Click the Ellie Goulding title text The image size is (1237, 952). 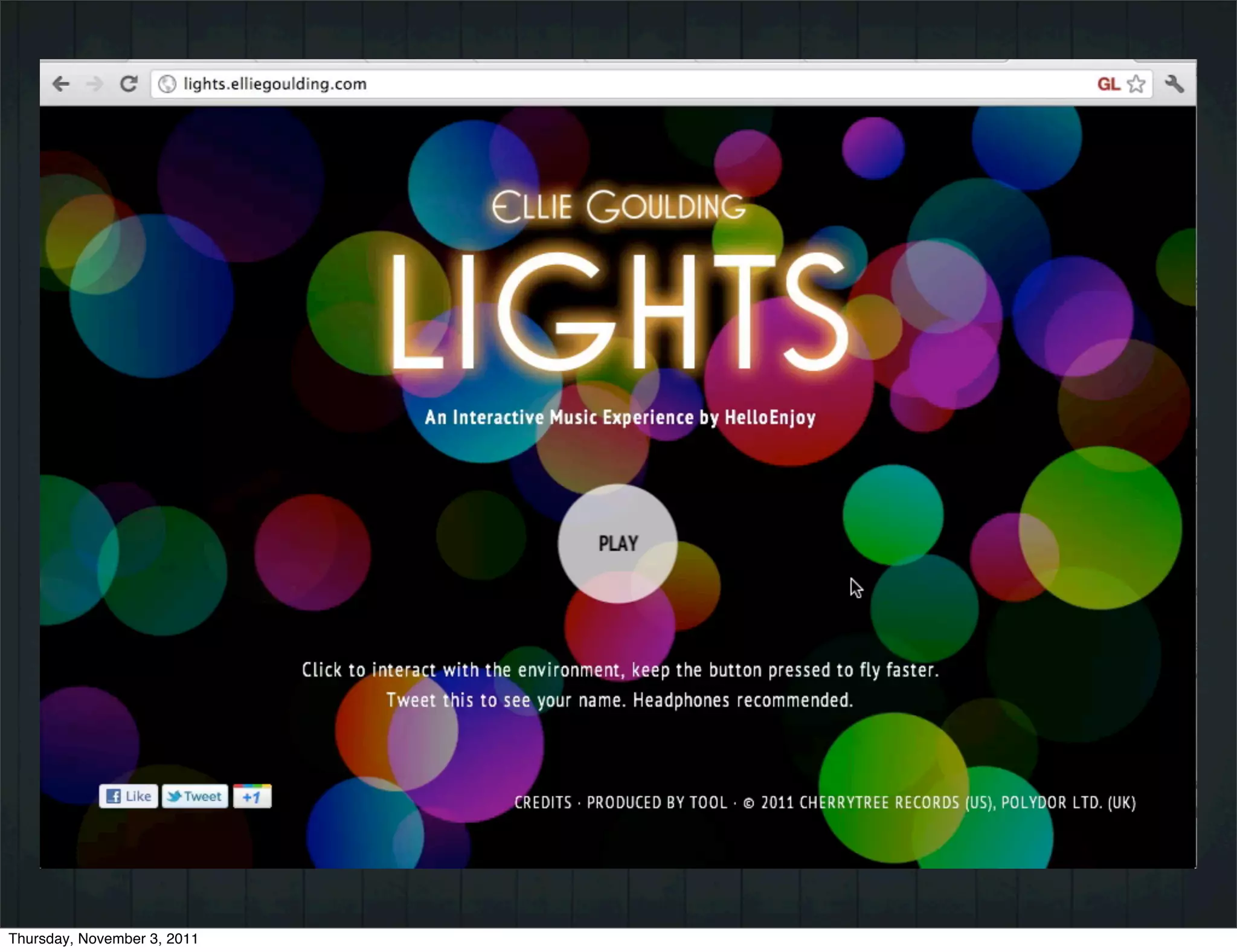click(618, 207)
